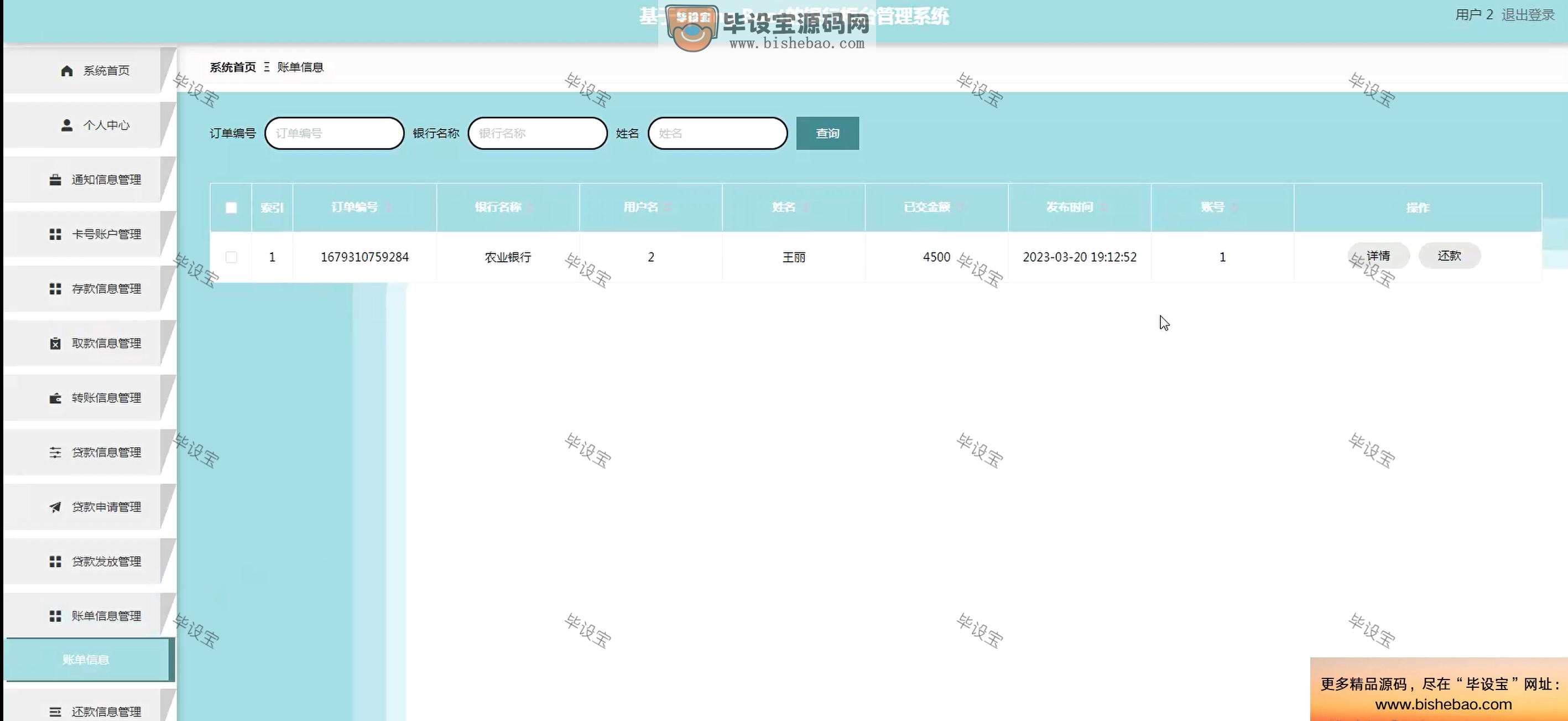The image size is (1568, 721).
Task: Click the wallet icon for 转账信息管理
Action: (55, 398)
